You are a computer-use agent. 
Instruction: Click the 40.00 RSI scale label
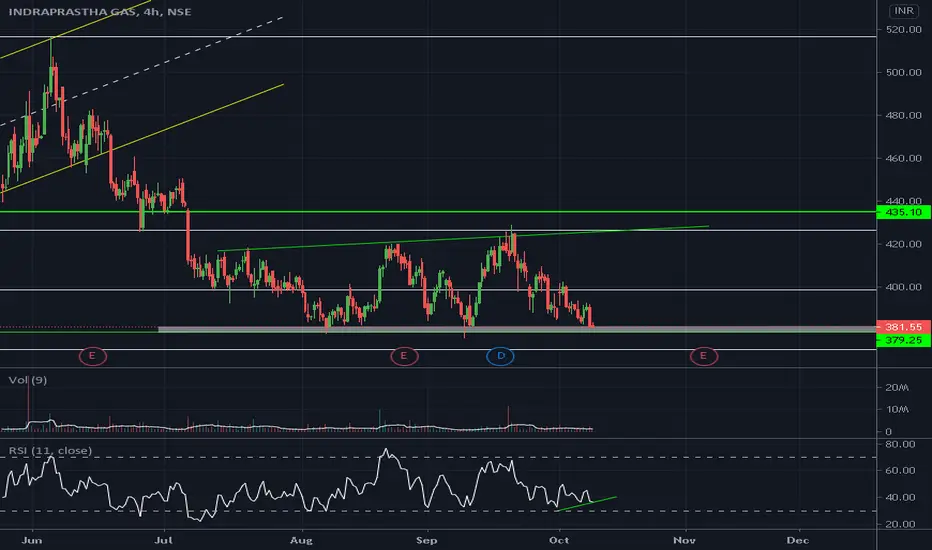tap(900, 498)
